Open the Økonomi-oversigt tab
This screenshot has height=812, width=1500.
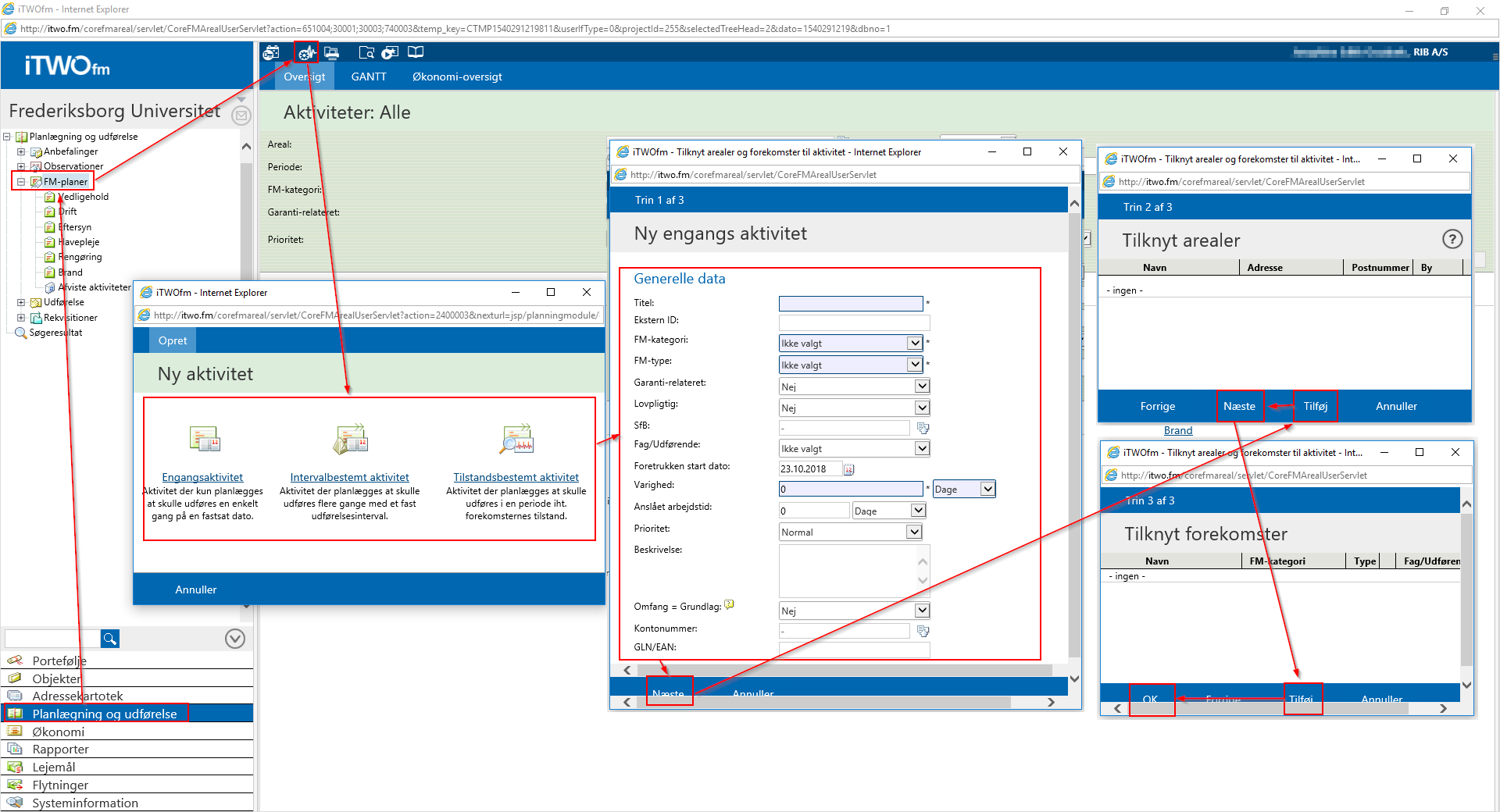click(x=456, y=77)
